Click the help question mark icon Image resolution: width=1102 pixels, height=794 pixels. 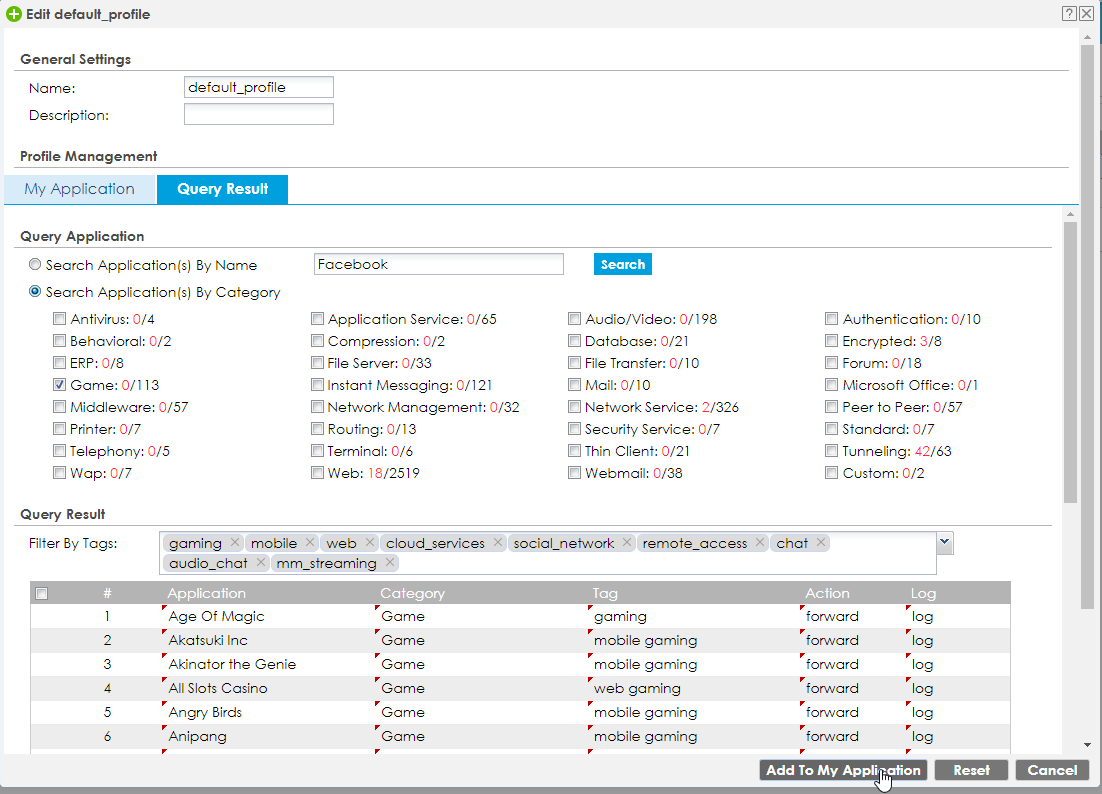1069,13
